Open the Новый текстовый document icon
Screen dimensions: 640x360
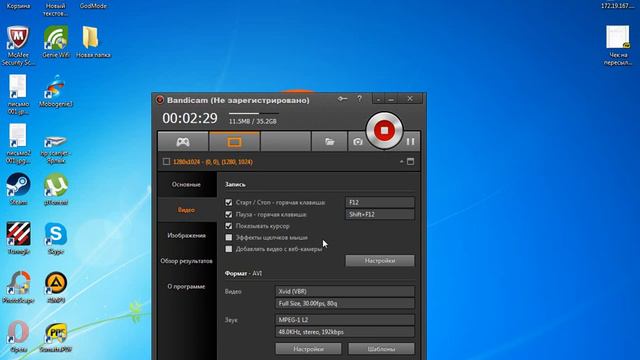(56, 9)
